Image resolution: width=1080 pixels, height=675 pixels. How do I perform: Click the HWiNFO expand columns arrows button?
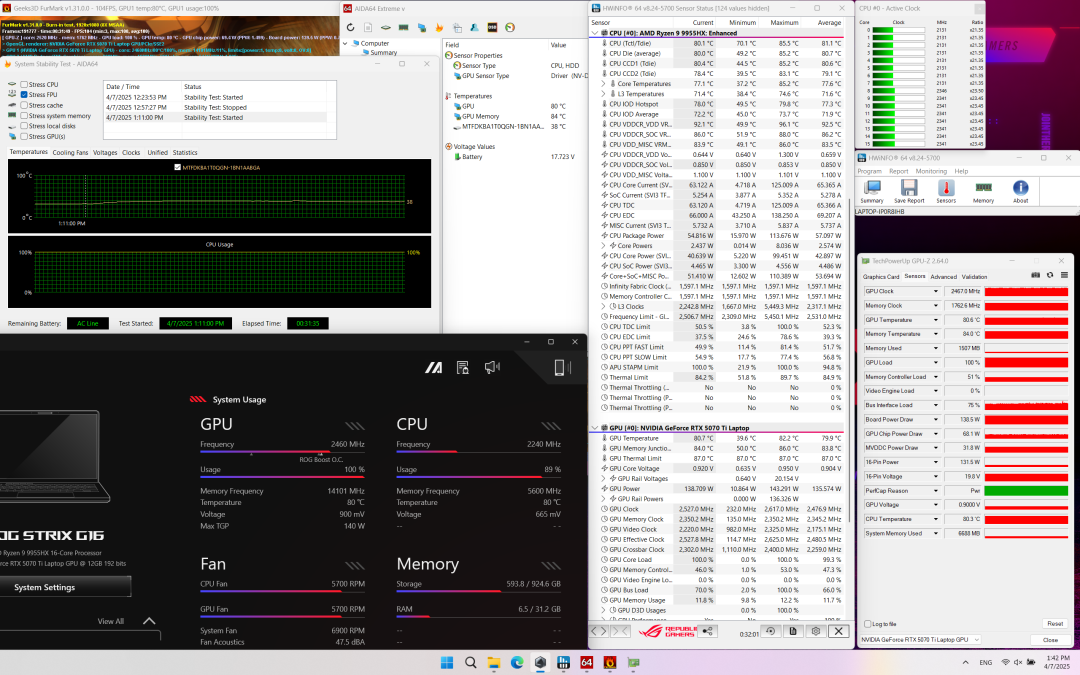599,631
